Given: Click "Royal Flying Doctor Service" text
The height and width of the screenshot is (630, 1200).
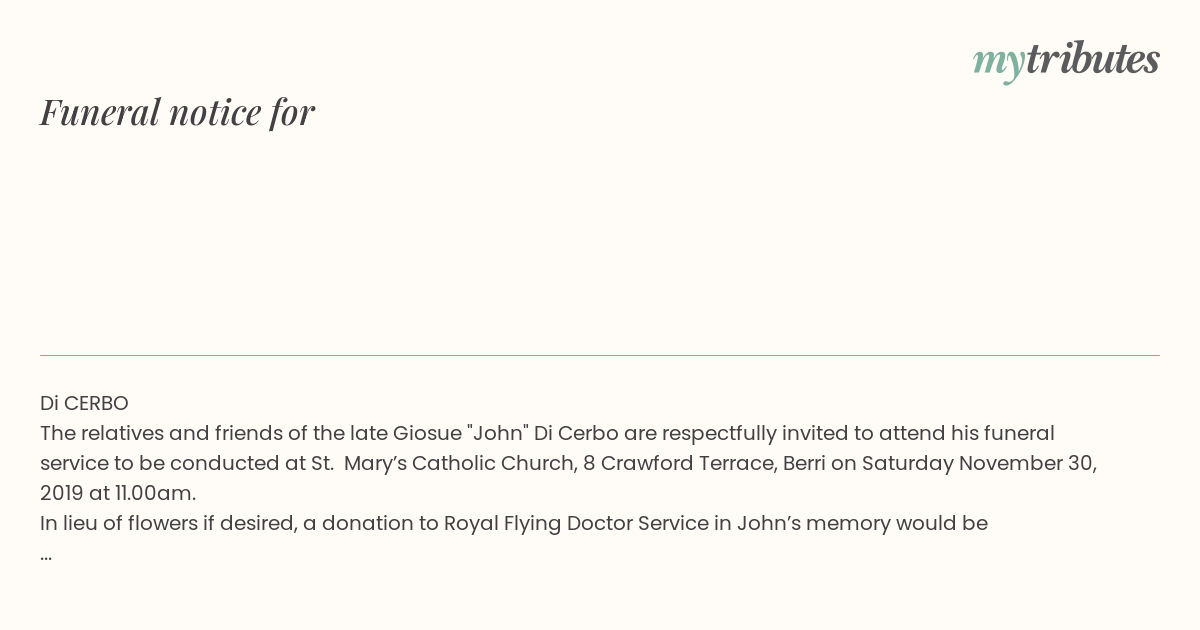Looking at the screenshot, I should 576,524.
